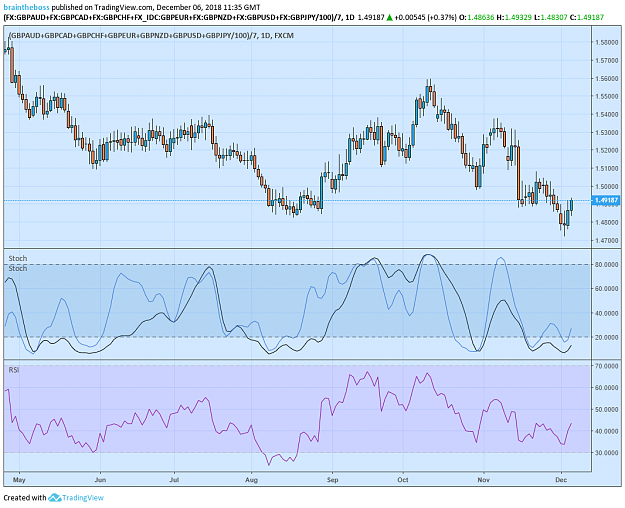Click the upper Stoch indicator label
Image resolution: width=625 pixels, height=508 pixels.
pos(18,258)
